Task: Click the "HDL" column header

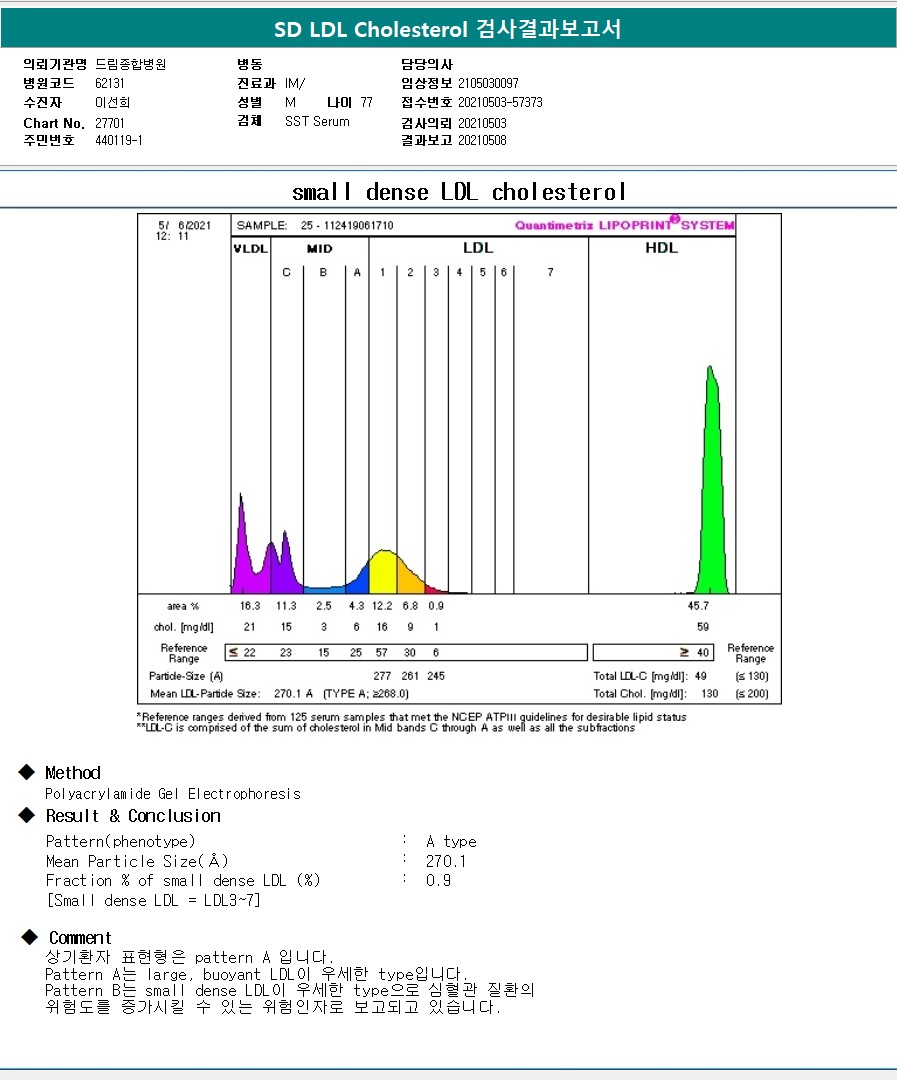Action: coord(661,248)
